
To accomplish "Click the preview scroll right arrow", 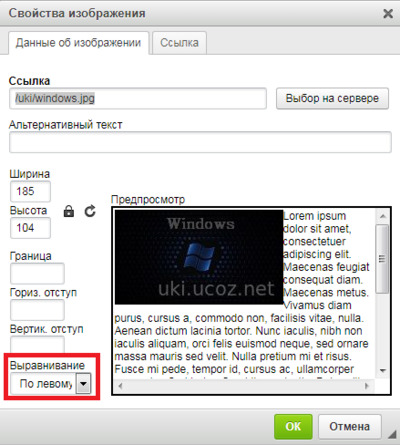I will point(367,386).
